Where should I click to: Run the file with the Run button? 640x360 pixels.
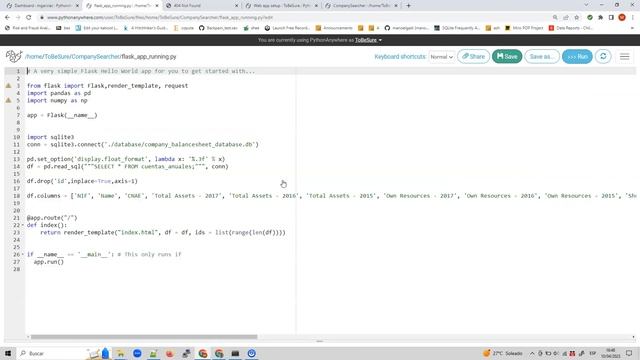(577, 56)
